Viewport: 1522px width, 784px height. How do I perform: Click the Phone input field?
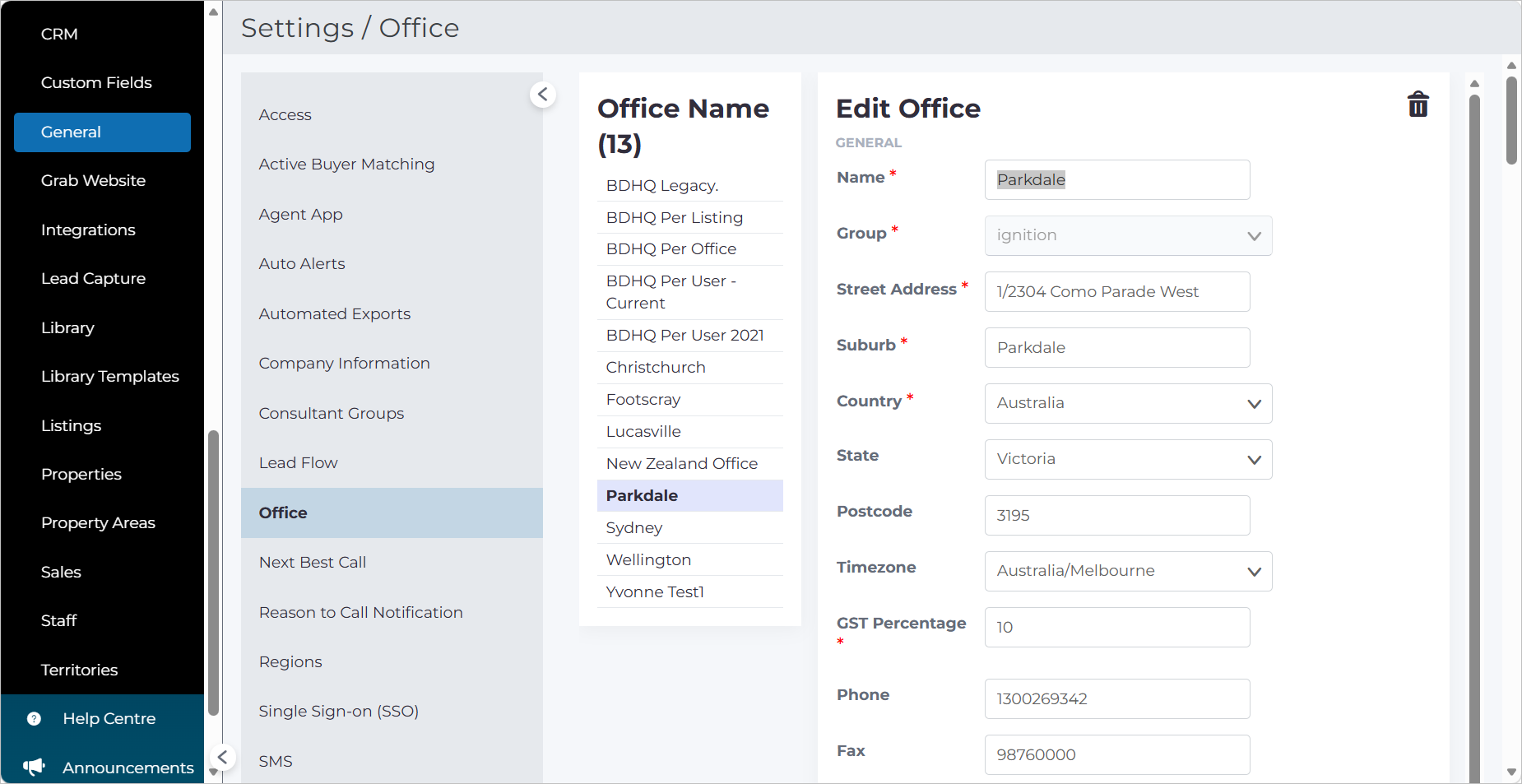click(1117, 698)
